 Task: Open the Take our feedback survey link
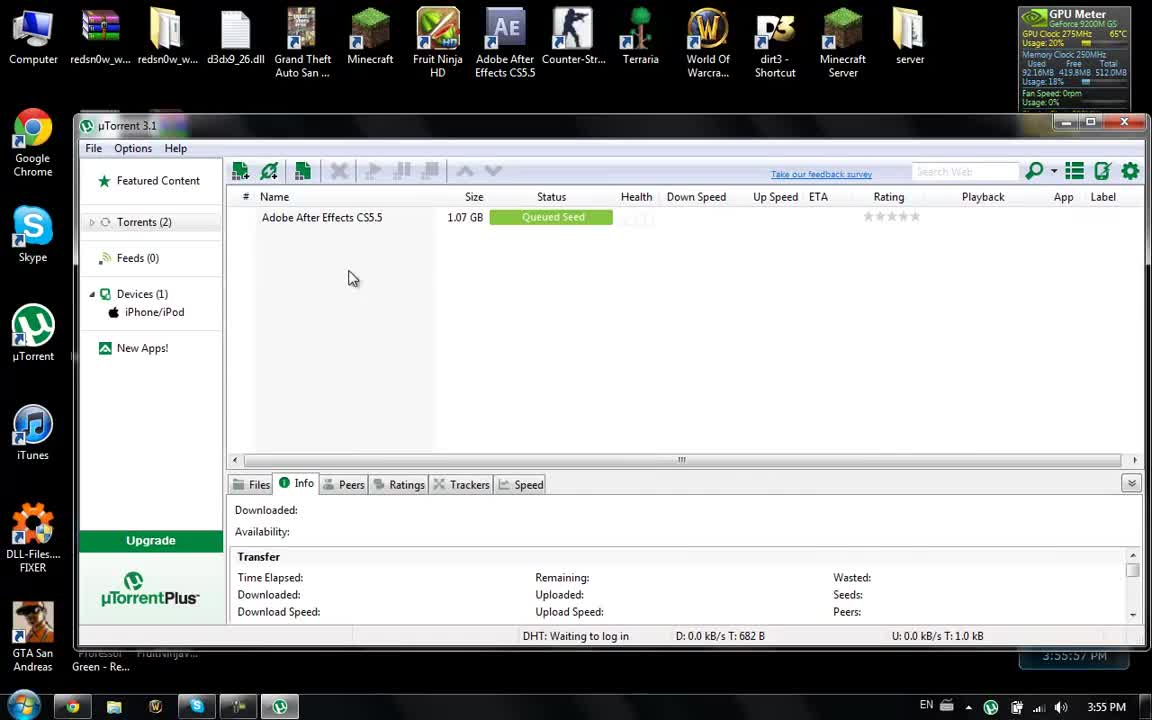click(x=821, y=174)
